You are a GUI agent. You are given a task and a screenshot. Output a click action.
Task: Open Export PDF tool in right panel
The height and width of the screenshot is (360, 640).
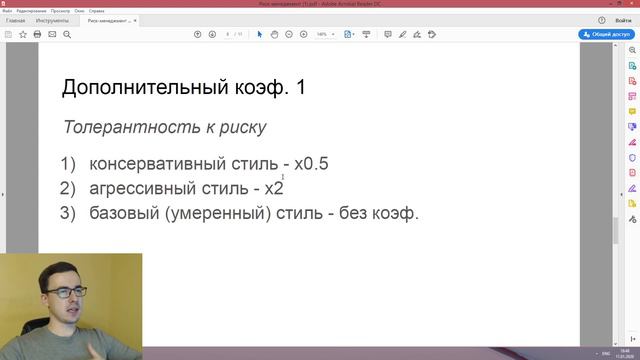pyautogui.click(x=632, y=66)
